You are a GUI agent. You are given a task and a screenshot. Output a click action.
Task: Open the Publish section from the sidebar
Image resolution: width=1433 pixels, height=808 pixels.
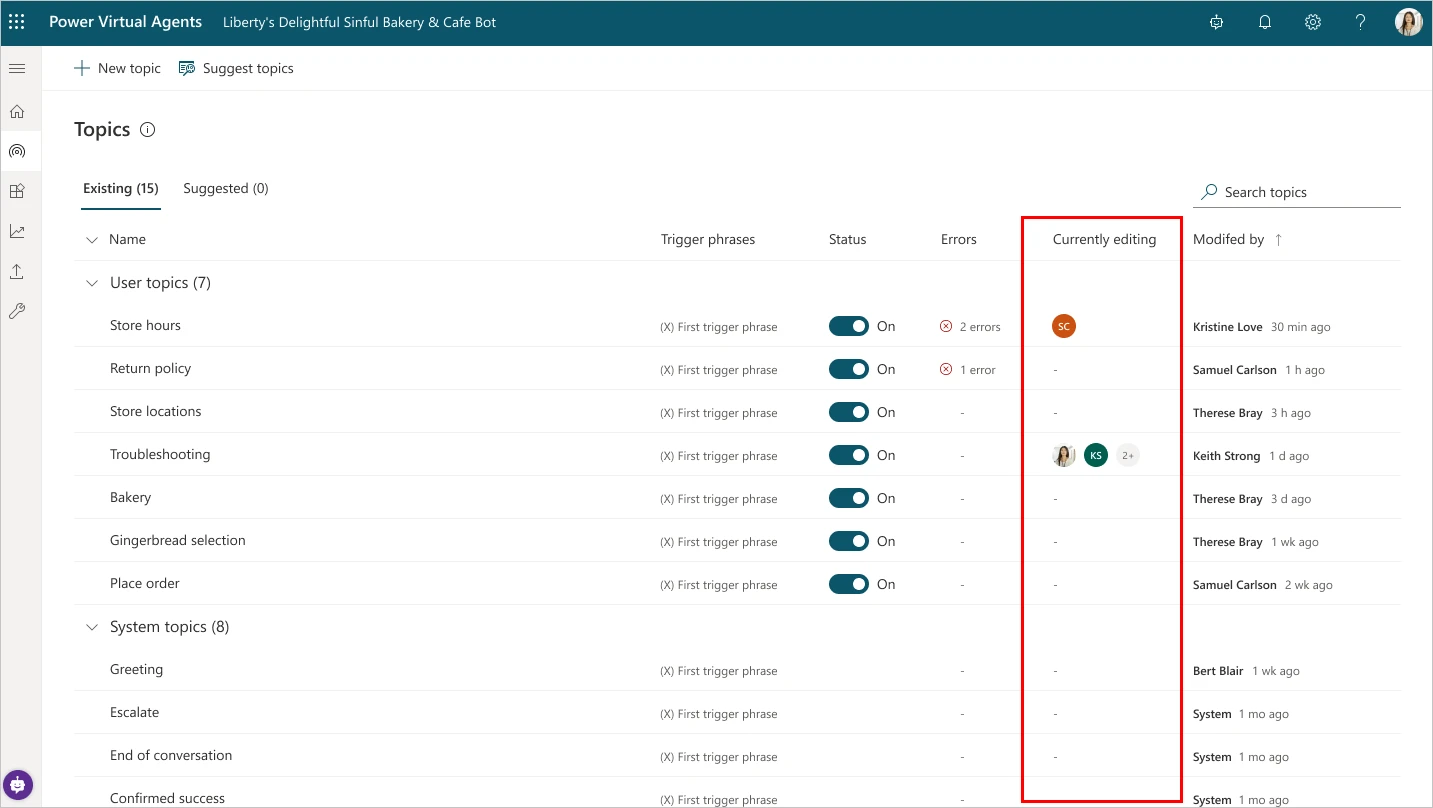pyautogui.click(x=17, y=270)
